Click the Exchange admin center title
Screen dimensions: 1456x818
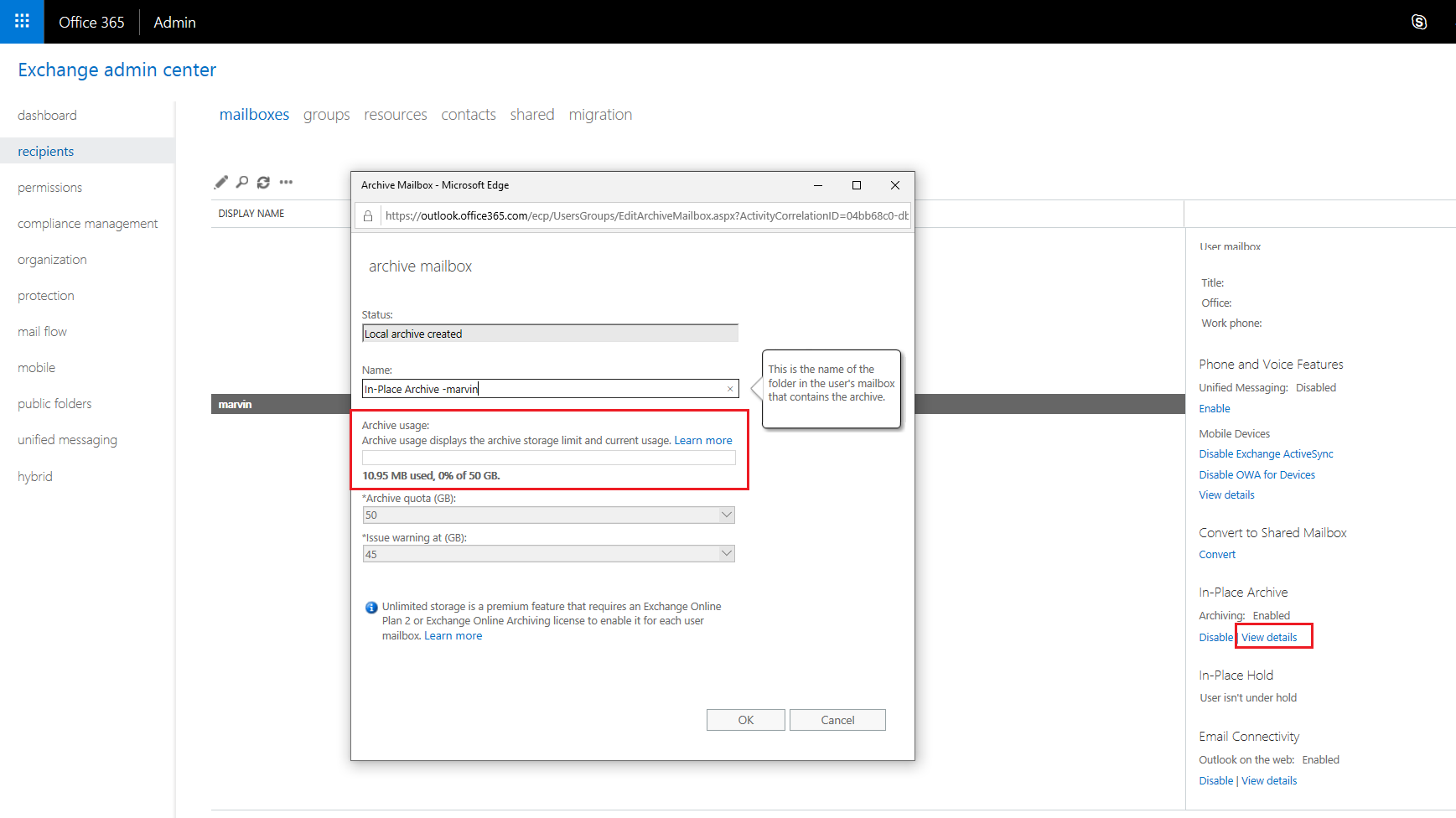pyautogui.click(x=117, y=70)
